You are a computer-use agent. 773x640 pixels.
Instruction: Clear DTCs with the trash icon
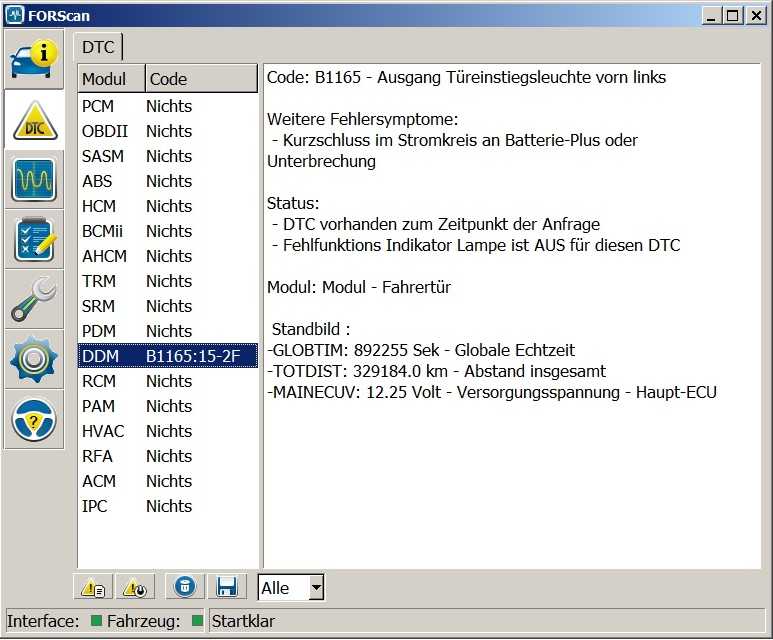point(185,587)
